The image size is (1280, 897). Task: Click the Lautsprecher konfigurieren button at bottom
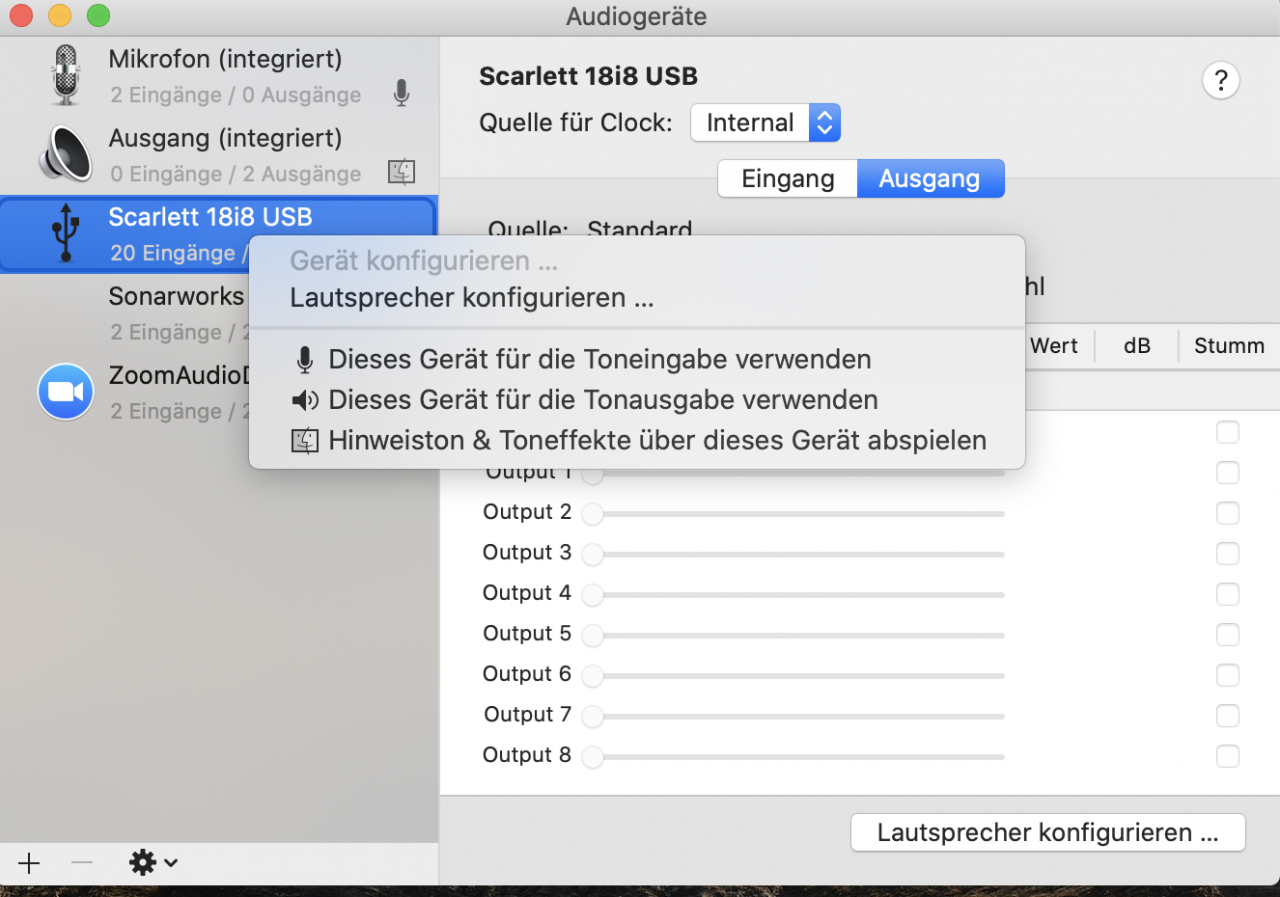click(x=1048, y=833)
